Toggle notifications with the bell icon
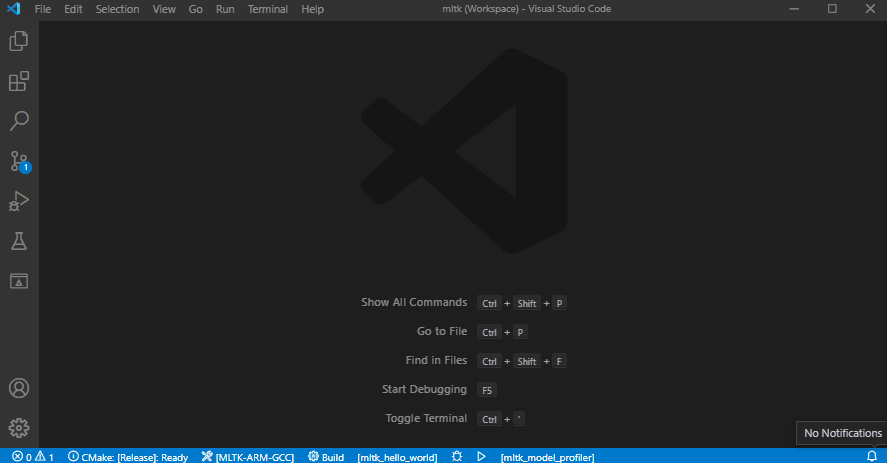887x463 pixels. tap(872, 456)
